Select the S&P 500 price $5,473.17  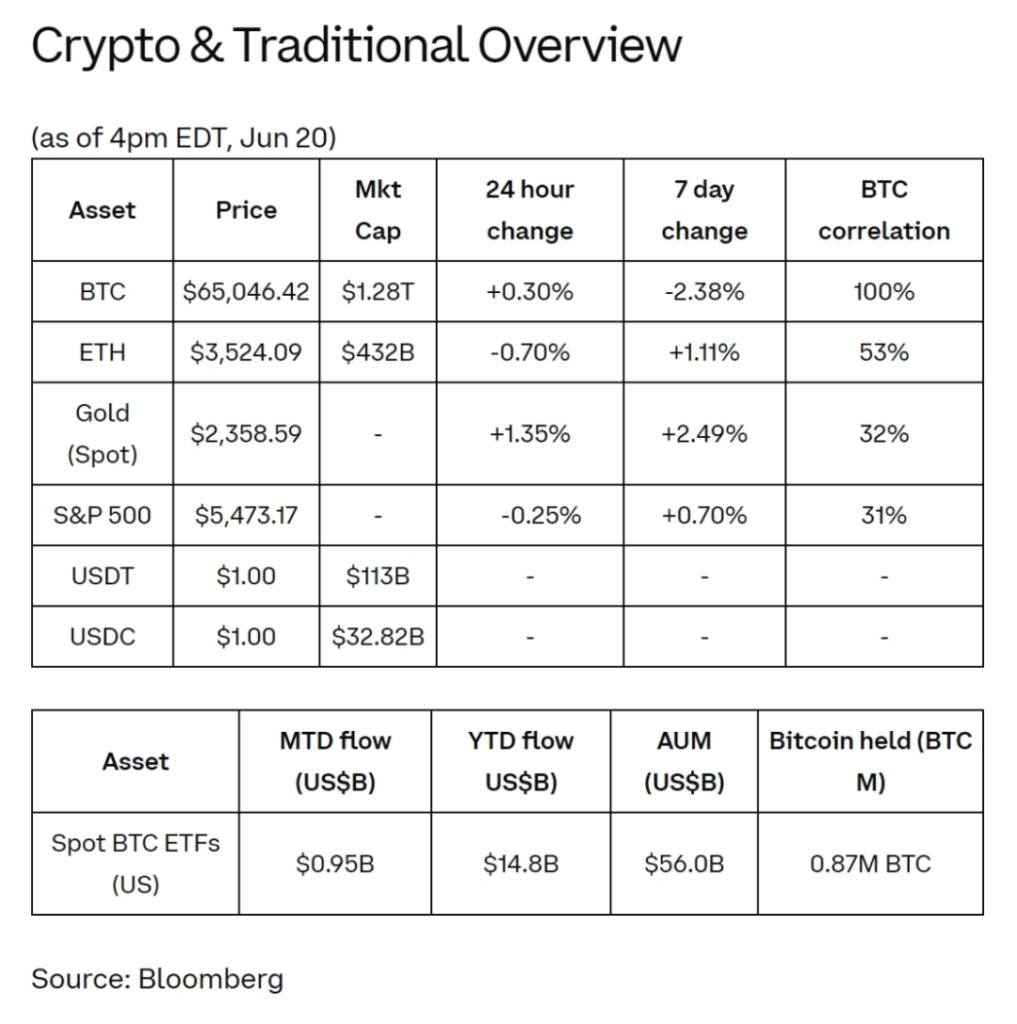(x=246, y=515)
